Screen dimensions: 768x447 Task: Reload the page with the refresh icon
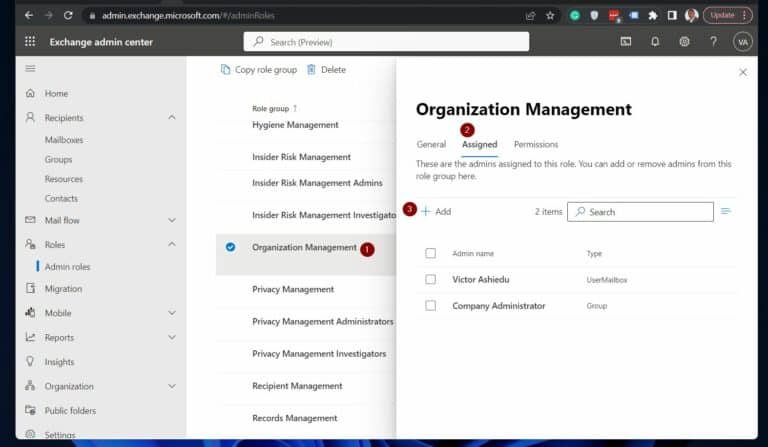(68, 15)
